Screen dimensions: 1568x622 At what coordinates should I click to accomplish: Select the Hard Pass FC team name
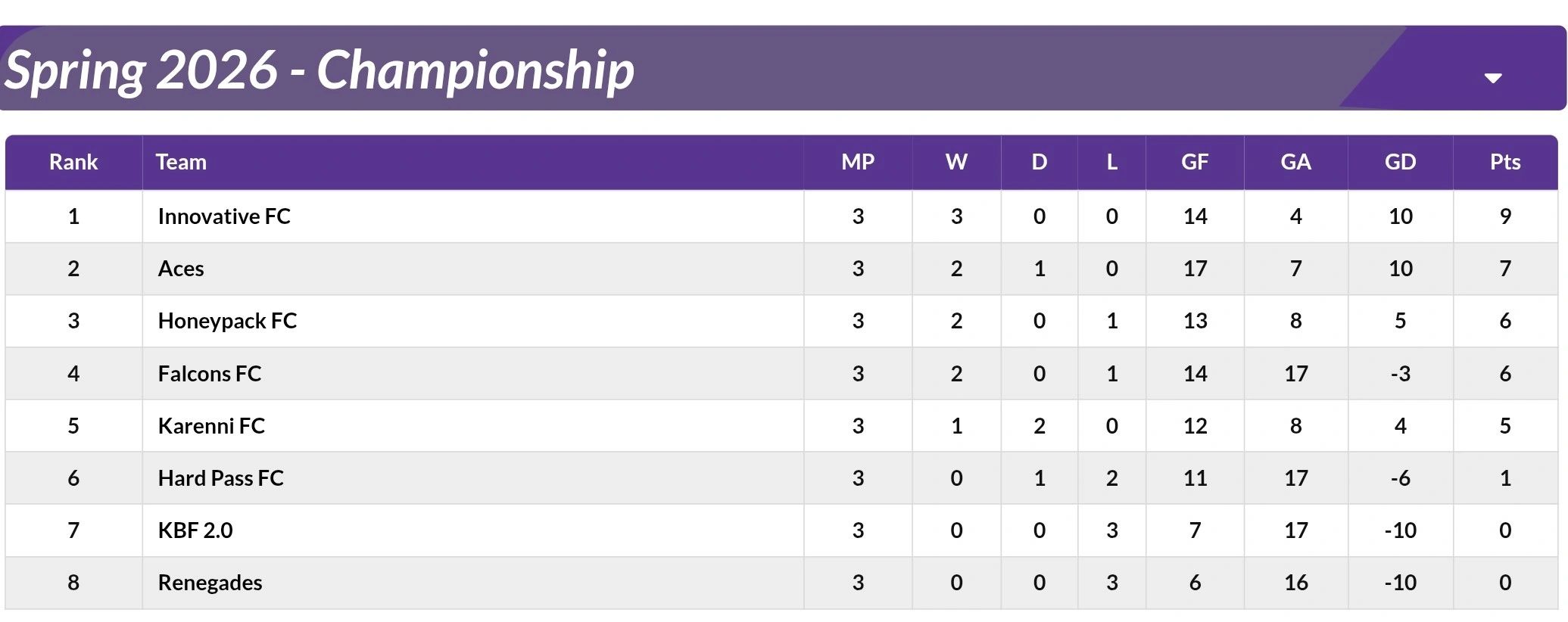[220, 478]
